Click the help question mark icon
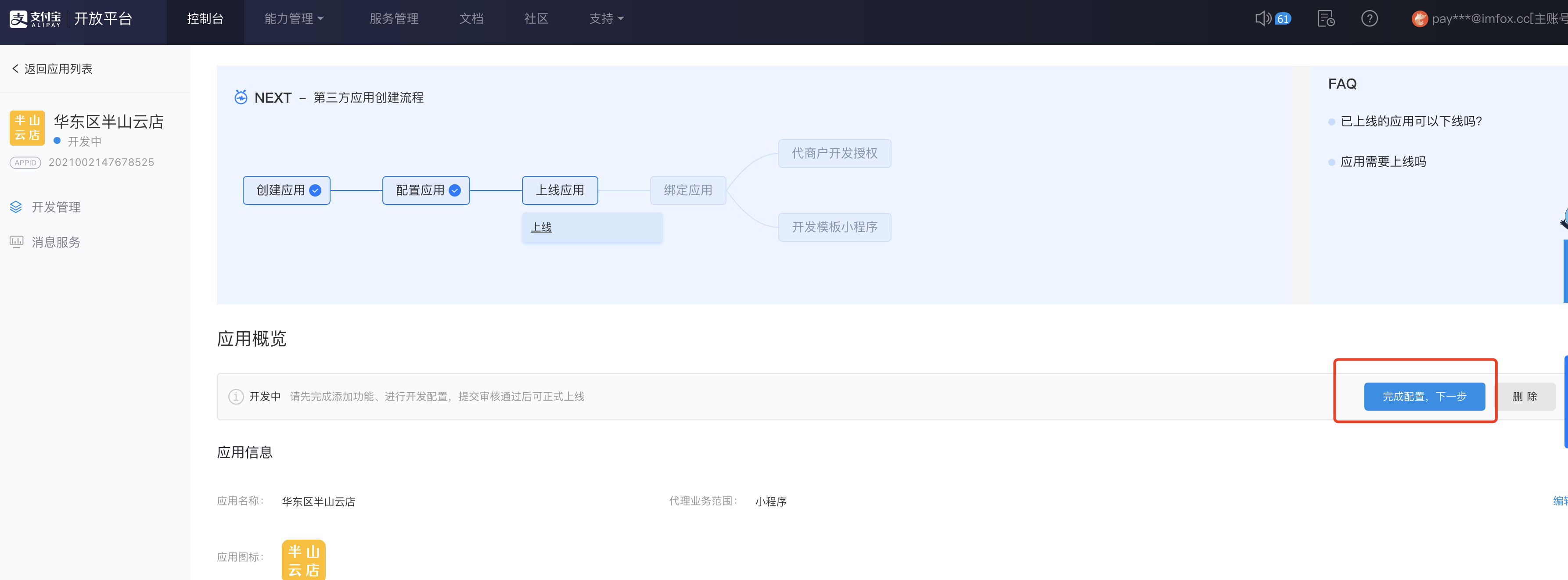The image size is (1568, 580). [1369, 19]
